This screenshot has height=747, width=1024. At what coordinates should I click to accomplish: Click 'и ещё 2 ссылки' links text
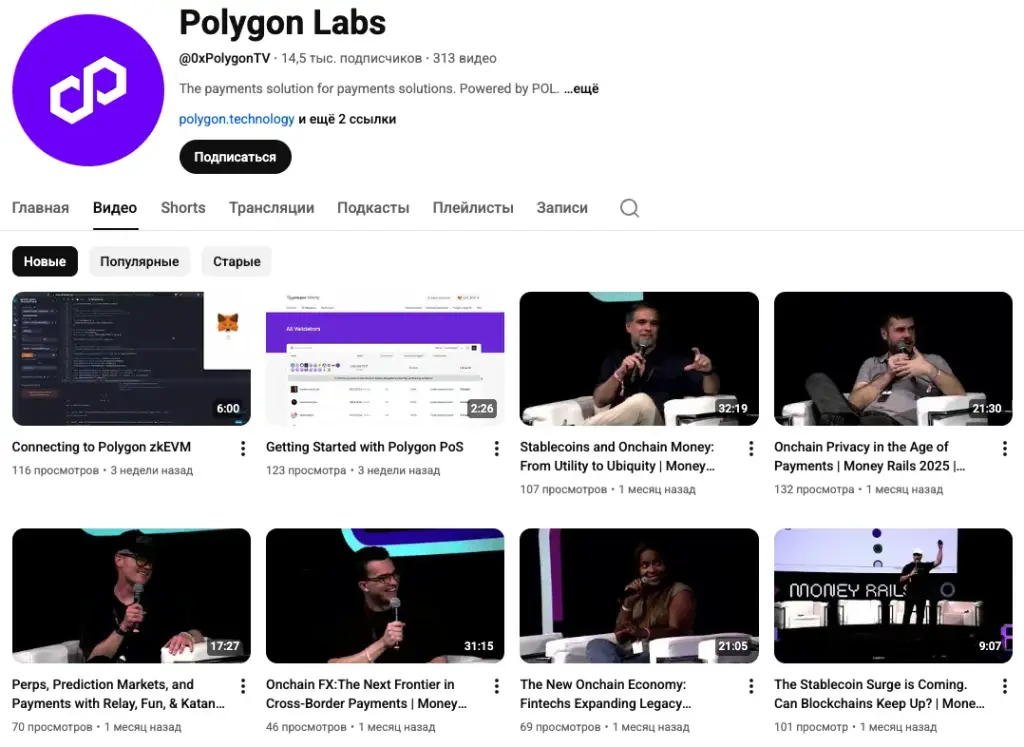click(x=347, y=119)
